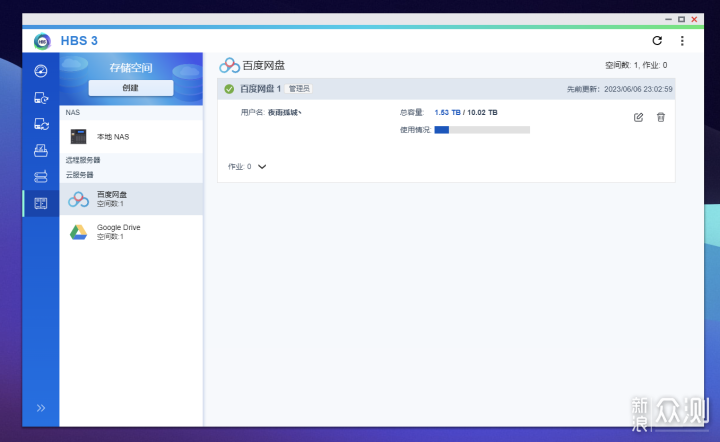Click the NAS section label

point(73,112)
